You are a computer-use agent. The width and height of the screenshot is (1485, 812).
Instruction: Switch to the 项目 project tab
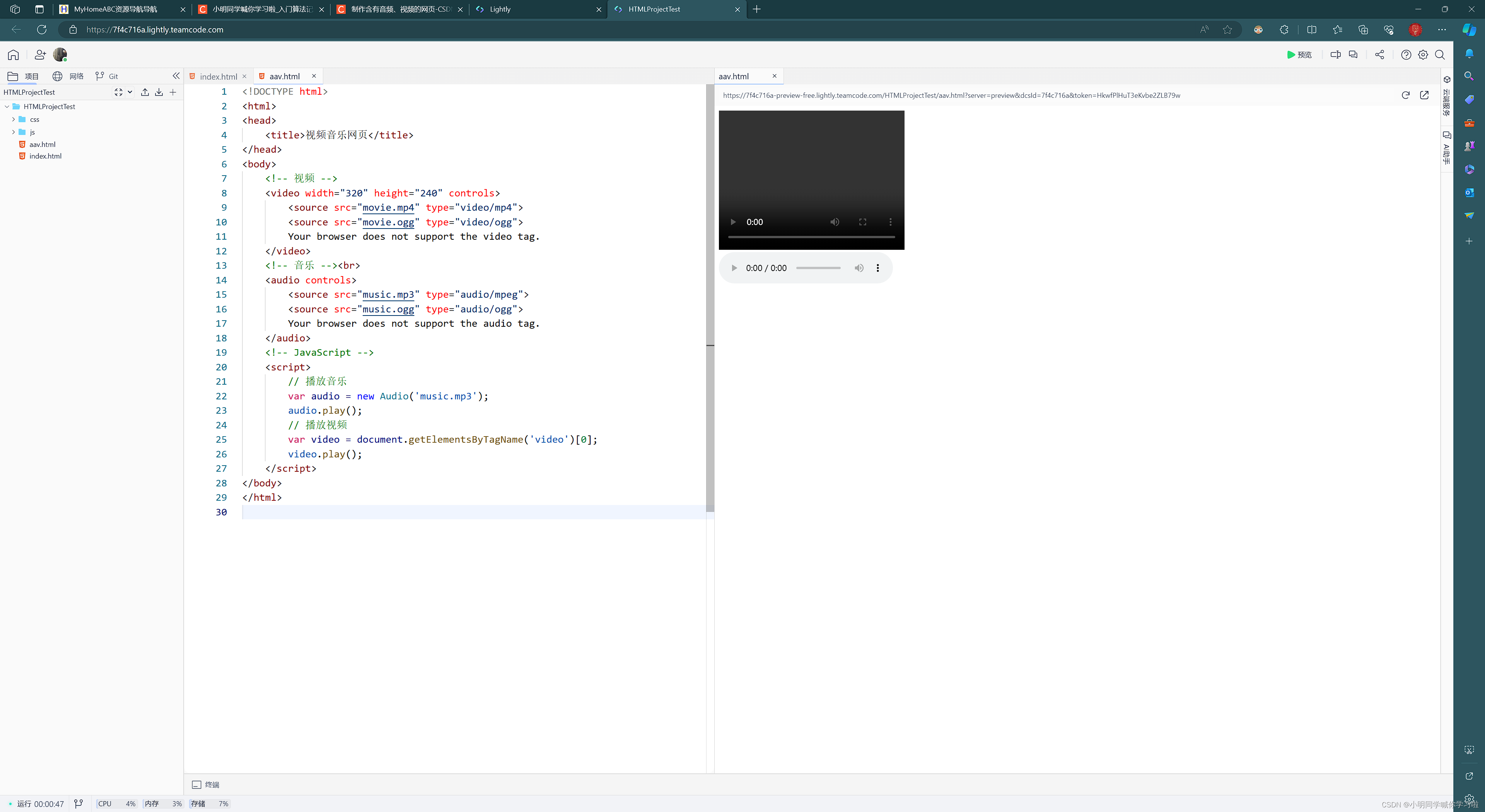(x=23, y=76)
